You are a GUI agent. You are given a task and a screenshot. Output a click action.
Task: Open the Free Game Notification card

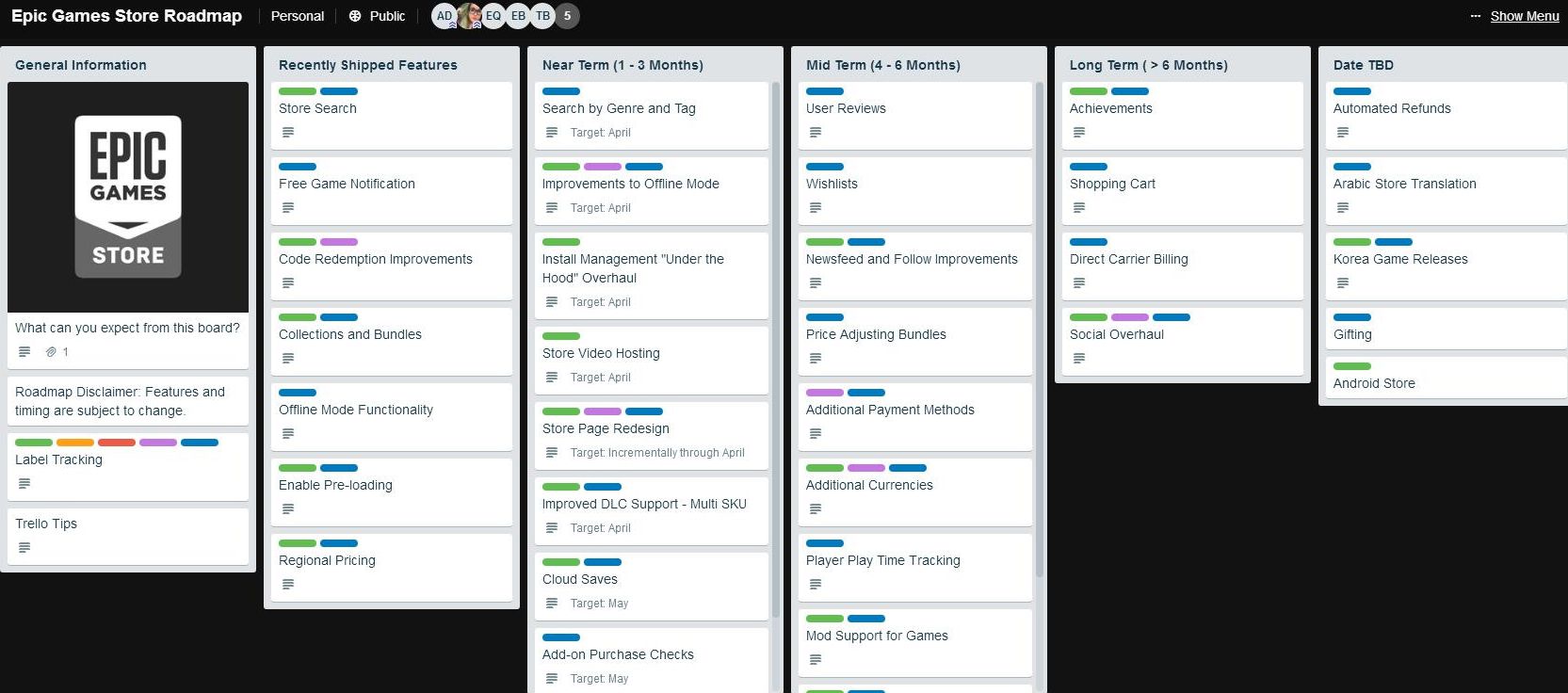point(392,191)
